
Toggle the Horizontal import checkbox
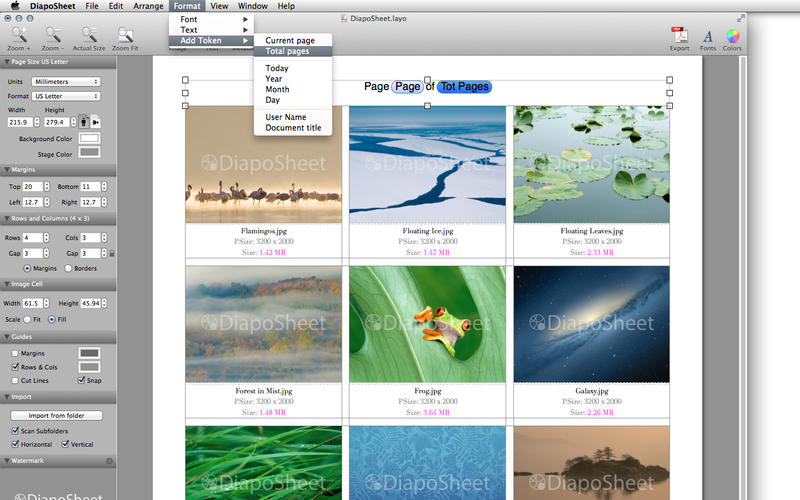[15, 444]
